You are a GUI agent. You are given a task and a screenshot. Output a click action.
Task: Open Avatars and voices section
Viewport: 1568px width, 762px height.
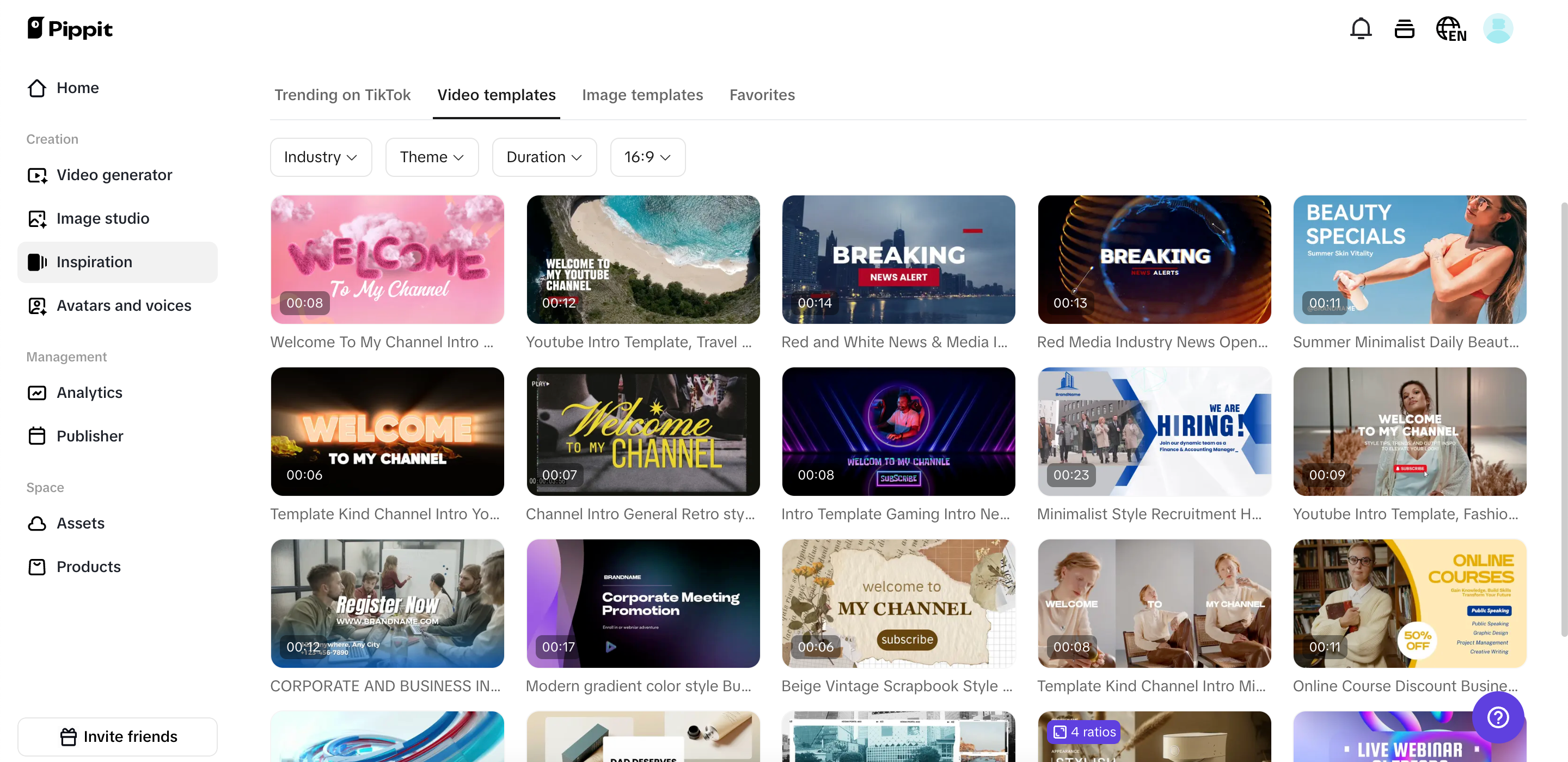coord(124,305)
